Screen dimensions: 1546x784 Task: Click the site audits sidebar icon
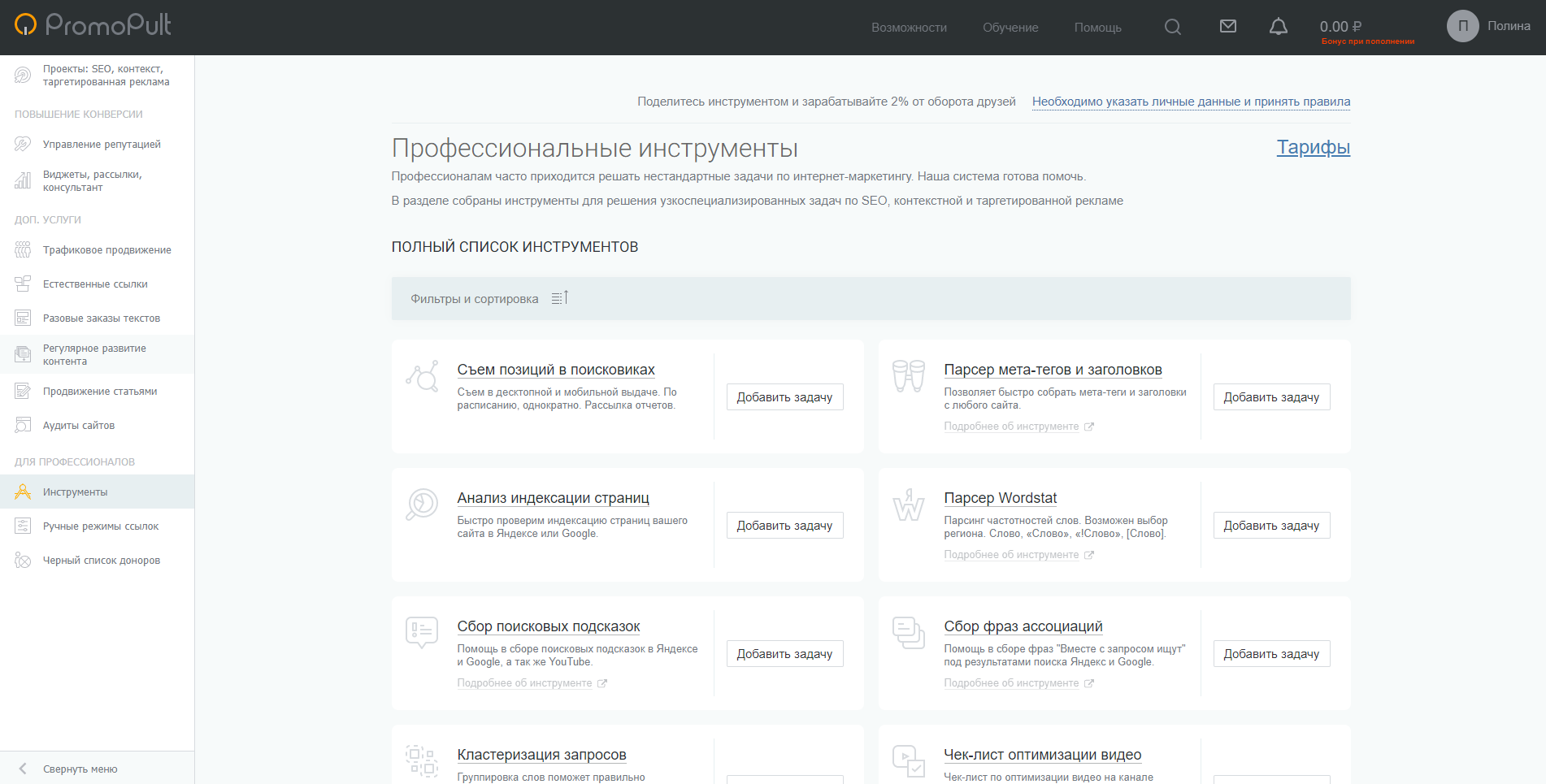click(23, 426)
